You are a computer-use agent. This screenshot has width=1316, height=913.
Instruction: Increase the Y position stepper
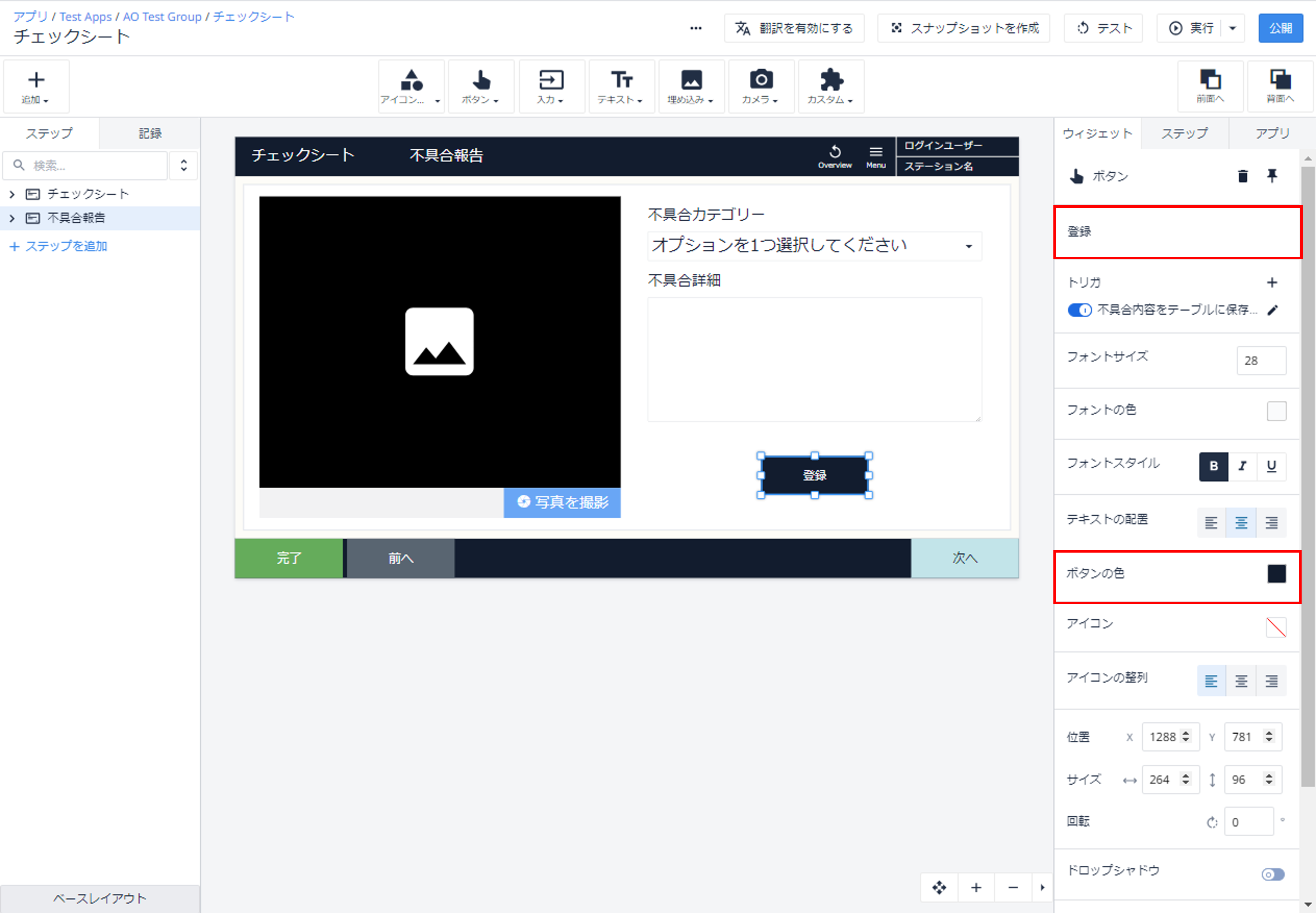[x=1268, y=733]
